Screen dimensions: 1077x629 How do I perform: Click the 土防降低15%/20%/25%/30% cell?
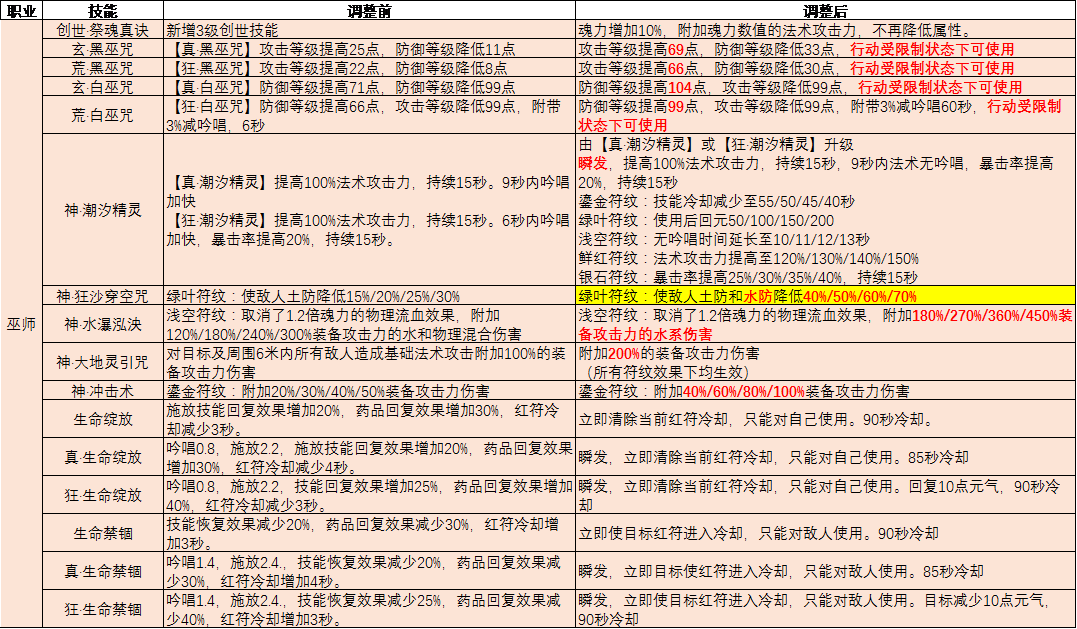(x=370, y=296)
